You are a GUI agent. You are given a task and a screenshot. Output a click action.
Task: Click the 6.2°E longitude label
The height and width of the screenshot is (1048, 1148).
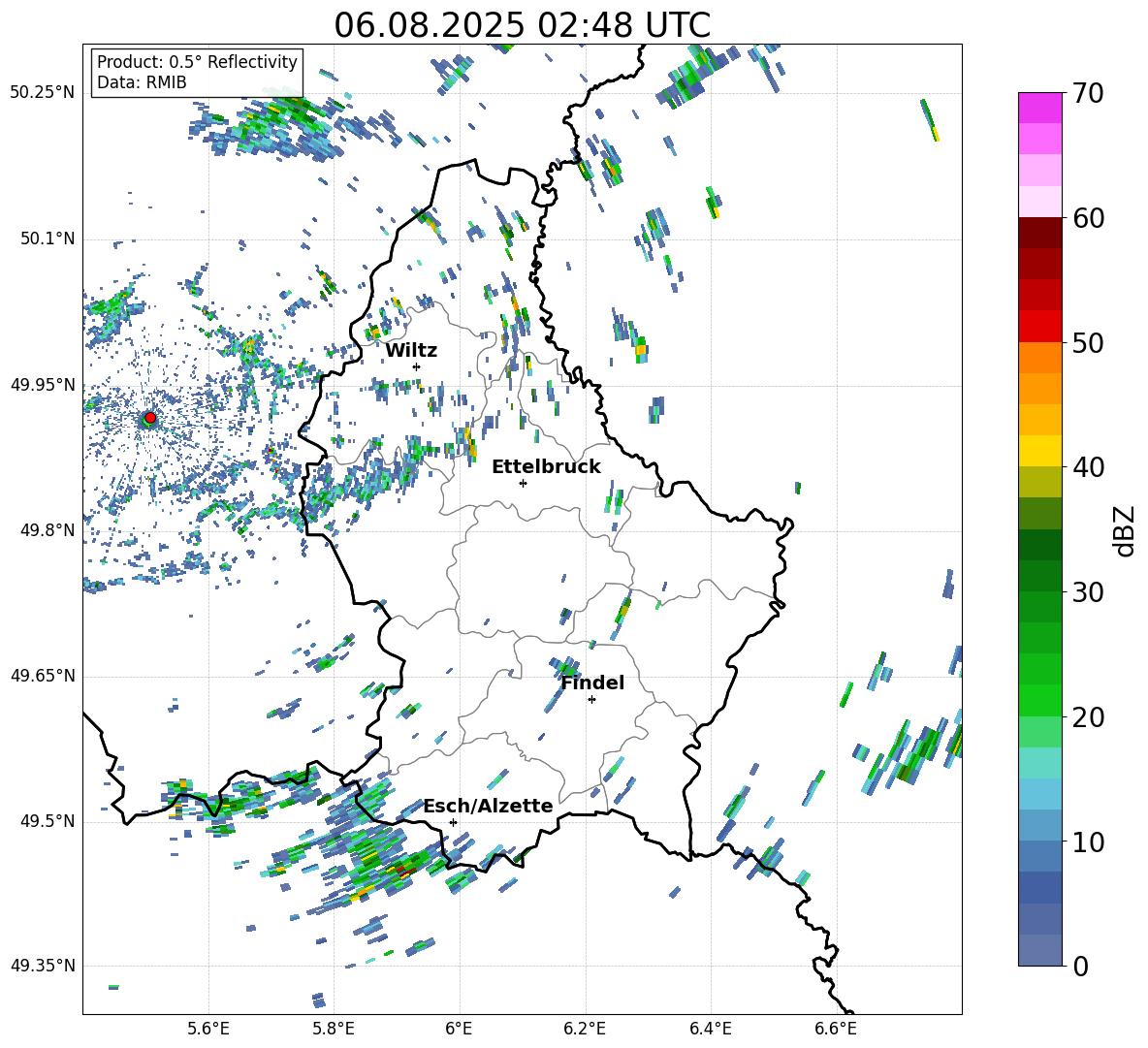(x=585, y=1029)
